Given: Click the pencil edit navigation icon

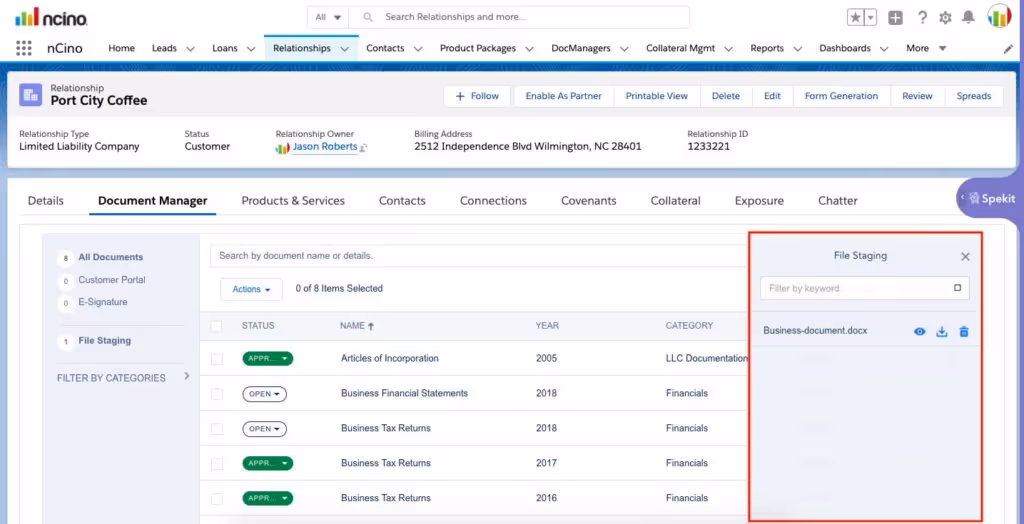Looking at the screenshot, I should pos(1008,48).
